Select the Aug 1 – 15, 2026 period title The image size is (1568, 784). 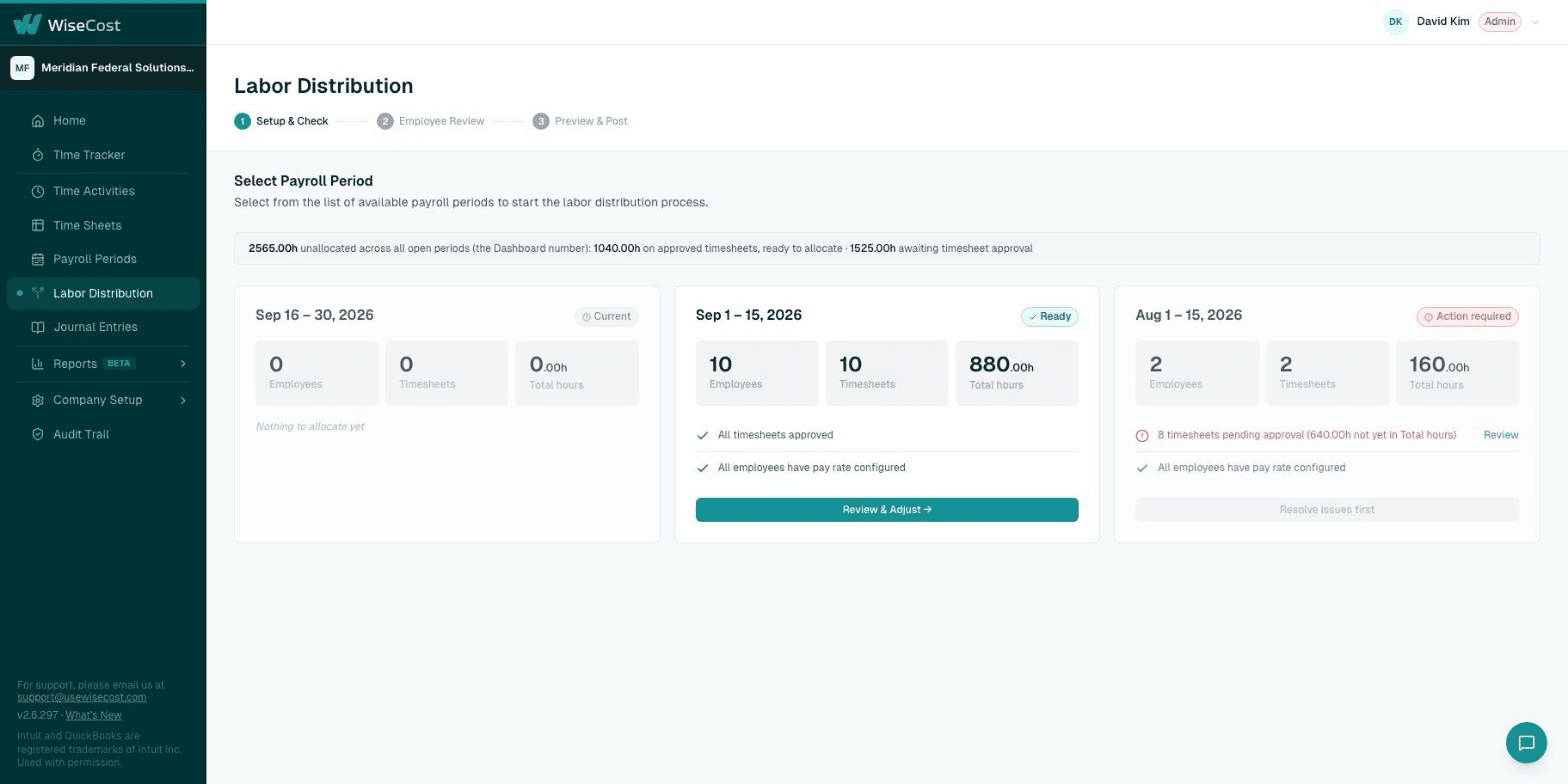click(1189, 315)
